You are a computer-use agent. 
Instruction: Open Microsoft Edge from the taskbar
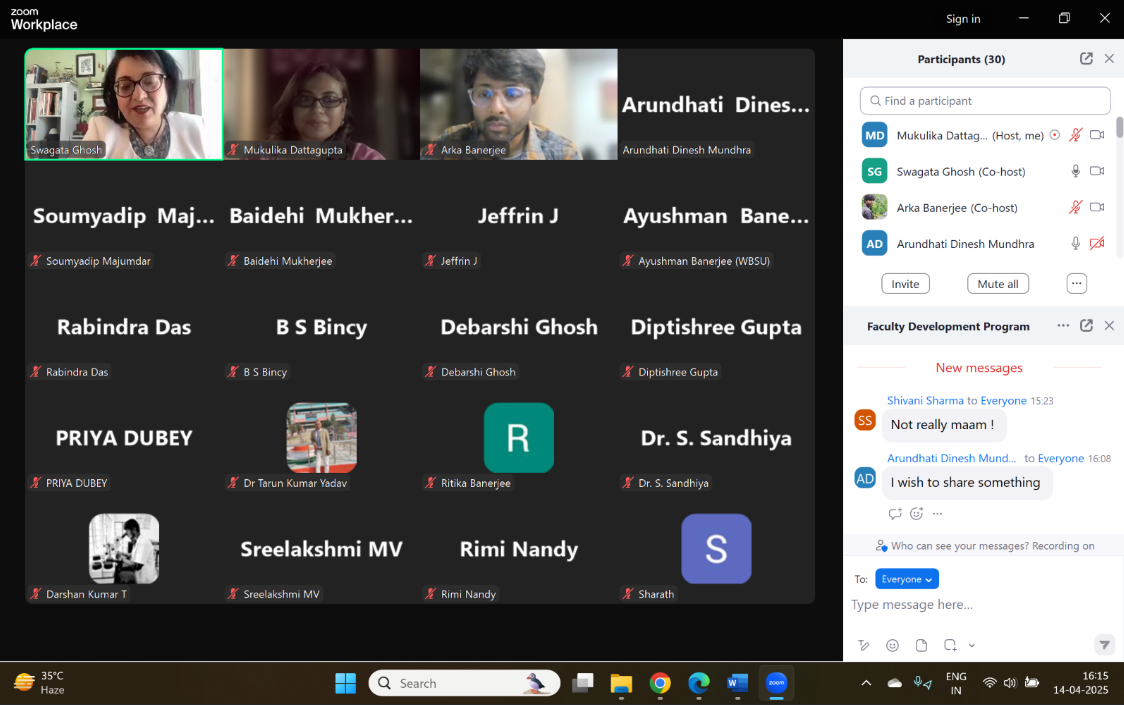(x=698, y=683)
